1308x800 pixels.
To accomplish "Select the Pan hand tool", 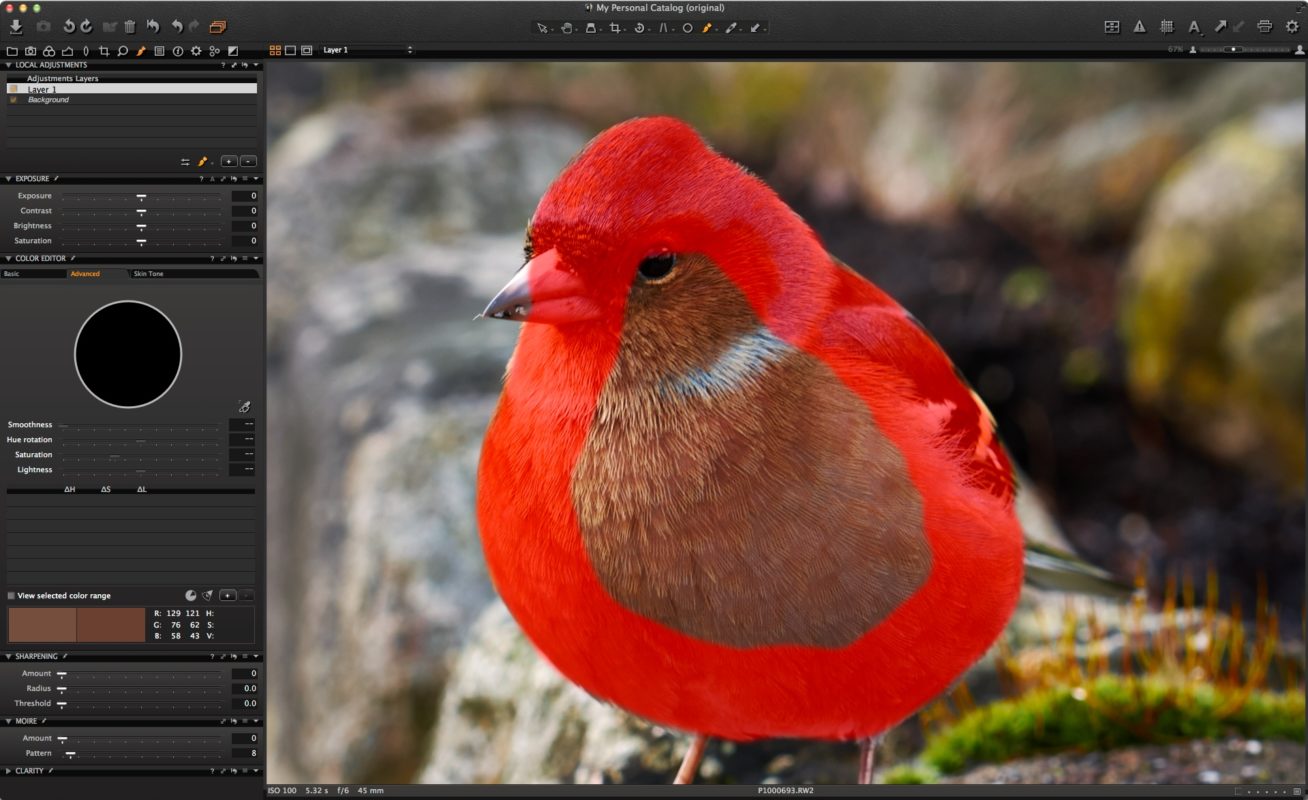I will click(x=568, y=28).
